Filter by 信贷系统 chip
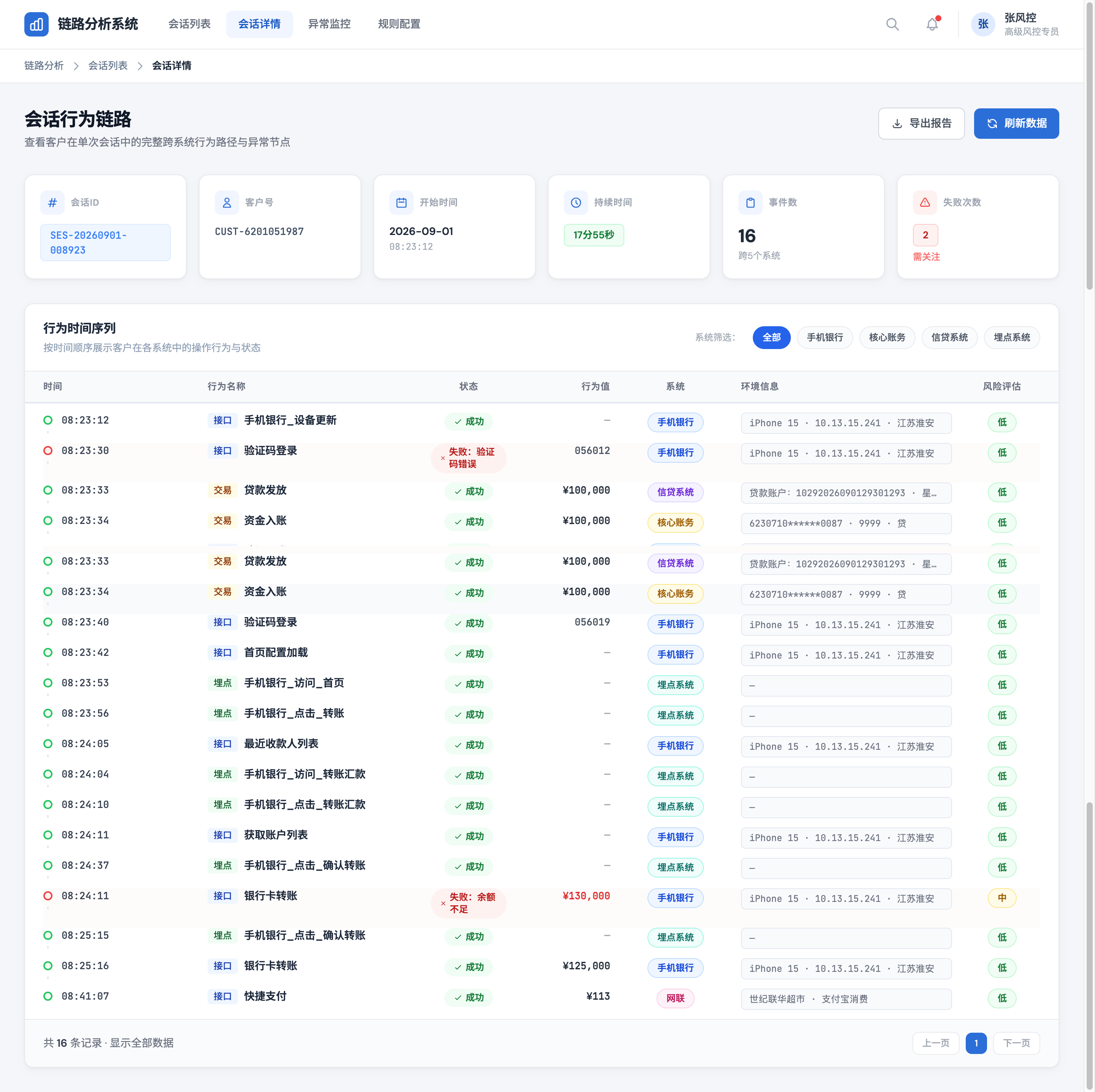Screen dimensions: 1095x1092 click(x=949, y=337)
